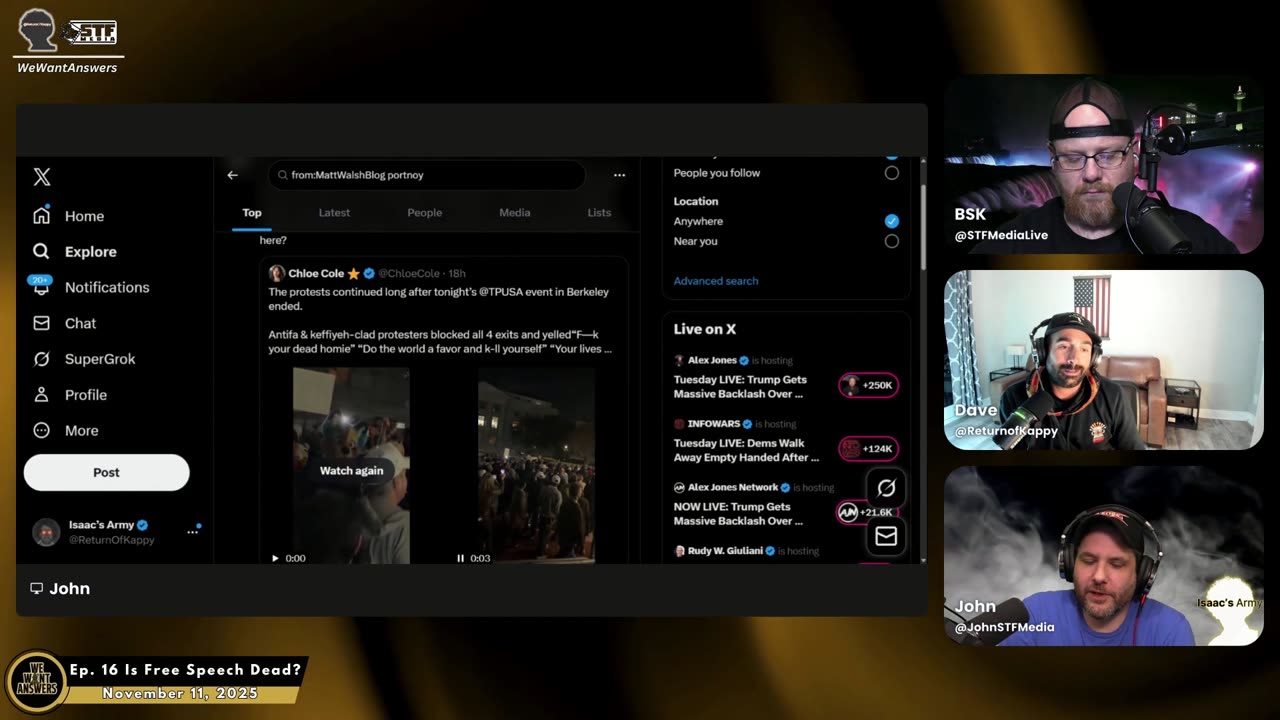Go back with the arrow icon
Viewport: 1280px width, 720px height.
tap(233, 175)
